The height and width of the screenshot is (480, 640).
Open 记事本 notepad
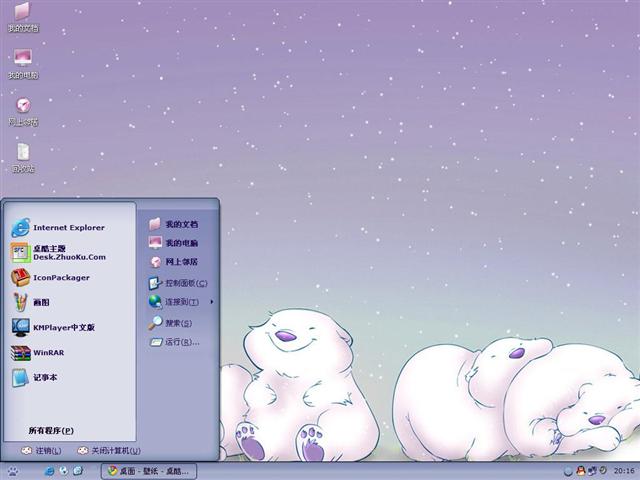point(34,378)
